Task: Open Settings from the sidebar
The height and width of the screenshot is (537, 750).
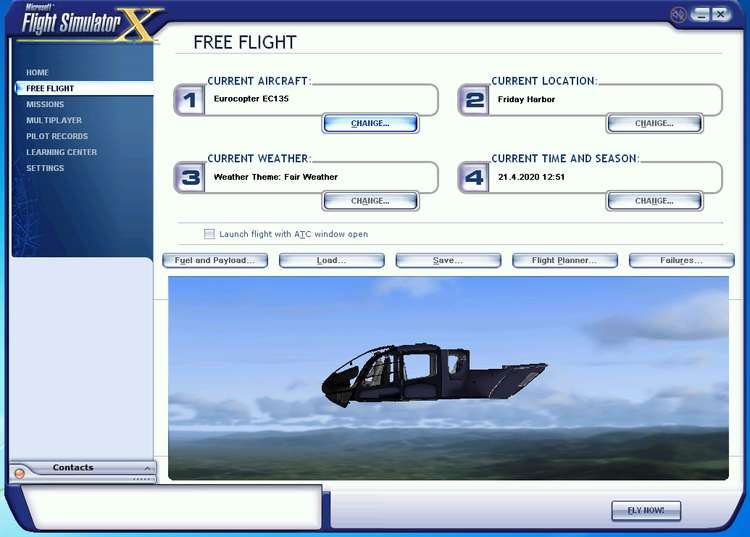Action: 45,168
